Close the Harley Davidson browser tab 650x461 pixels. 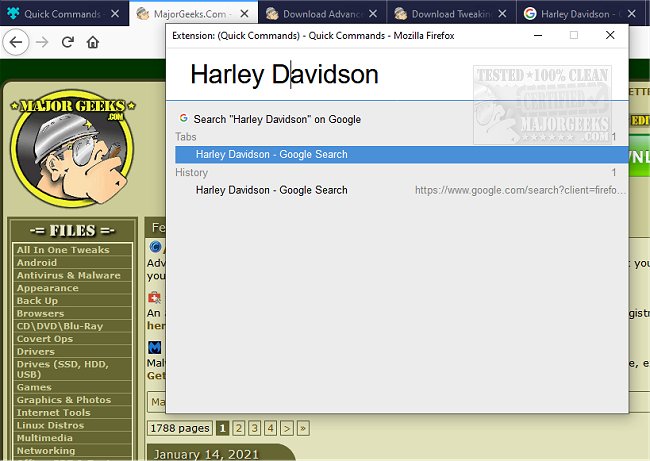click(632, 14)
